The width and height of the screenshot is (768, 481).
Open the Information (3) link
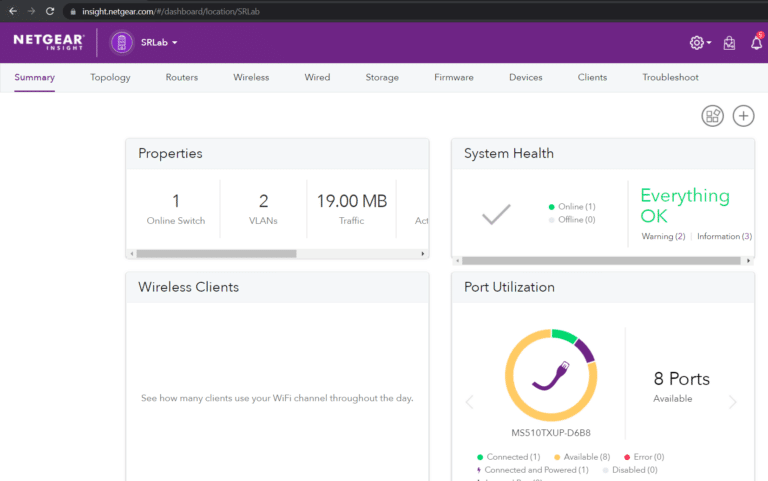click(x=724, y=237)
